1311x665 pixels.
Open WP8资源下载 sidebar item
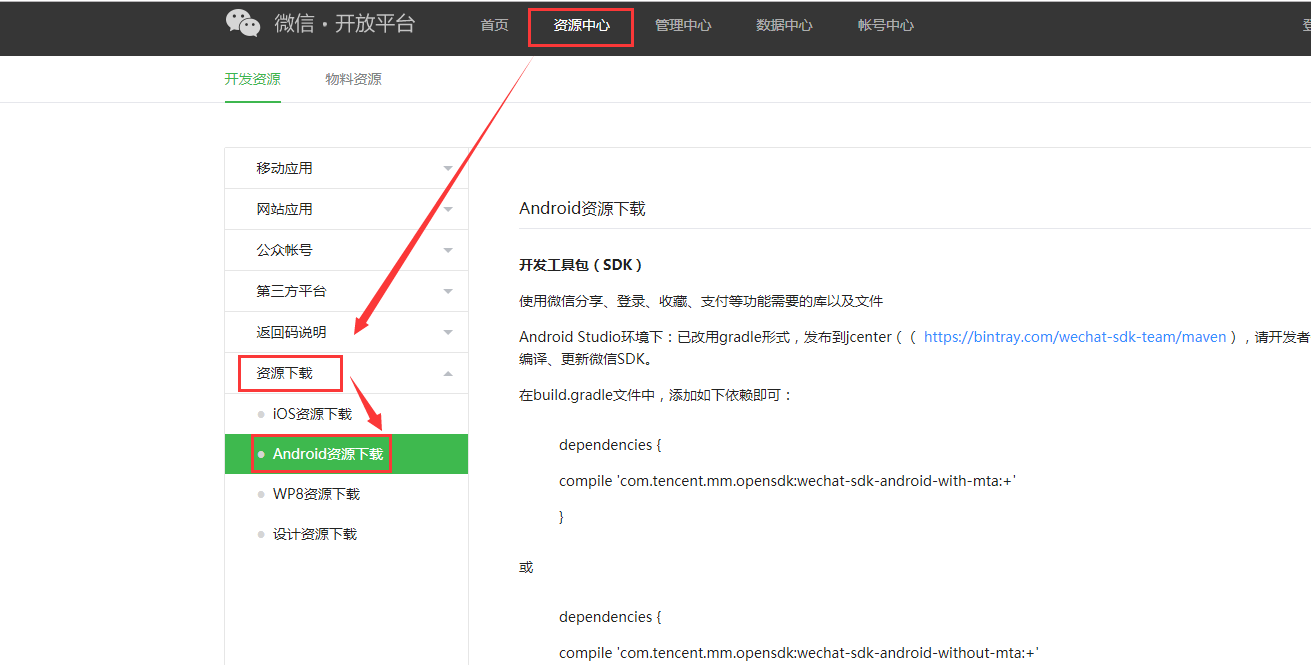346,494
